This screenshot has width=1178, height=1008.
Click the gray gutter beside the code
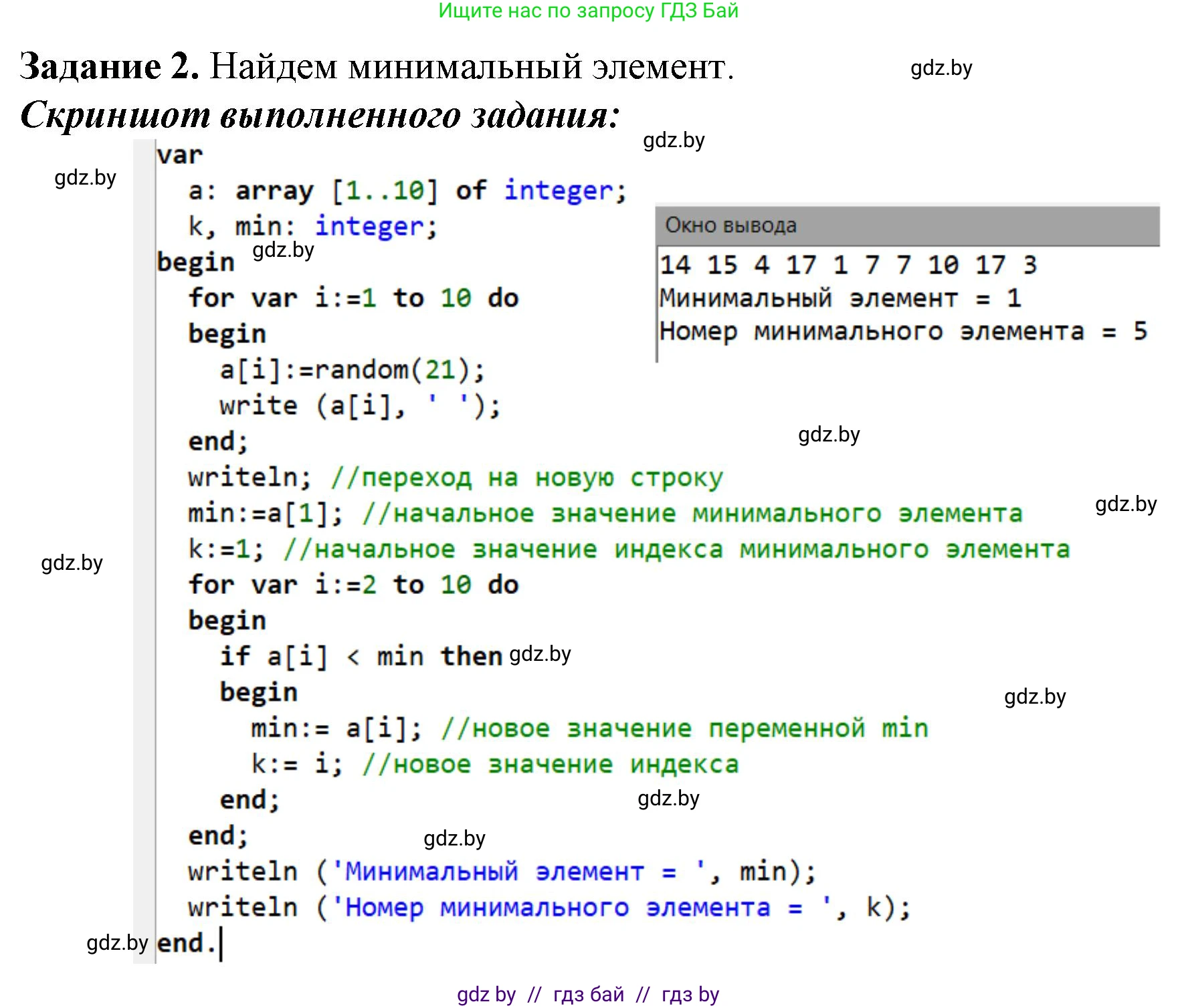(x=142, y=535)
